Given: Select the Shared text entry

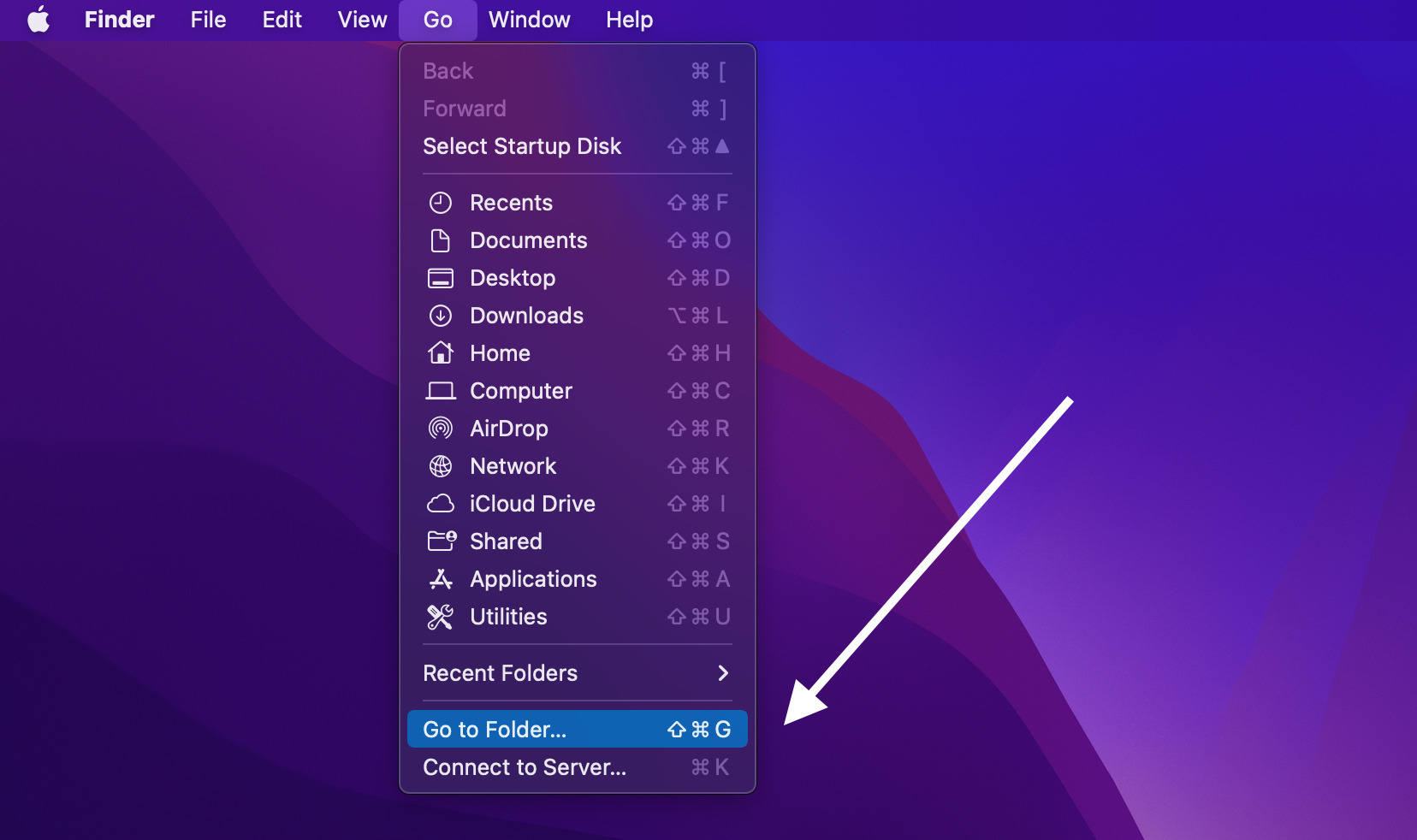Looking at the screenshot, I should click(506, 541).
